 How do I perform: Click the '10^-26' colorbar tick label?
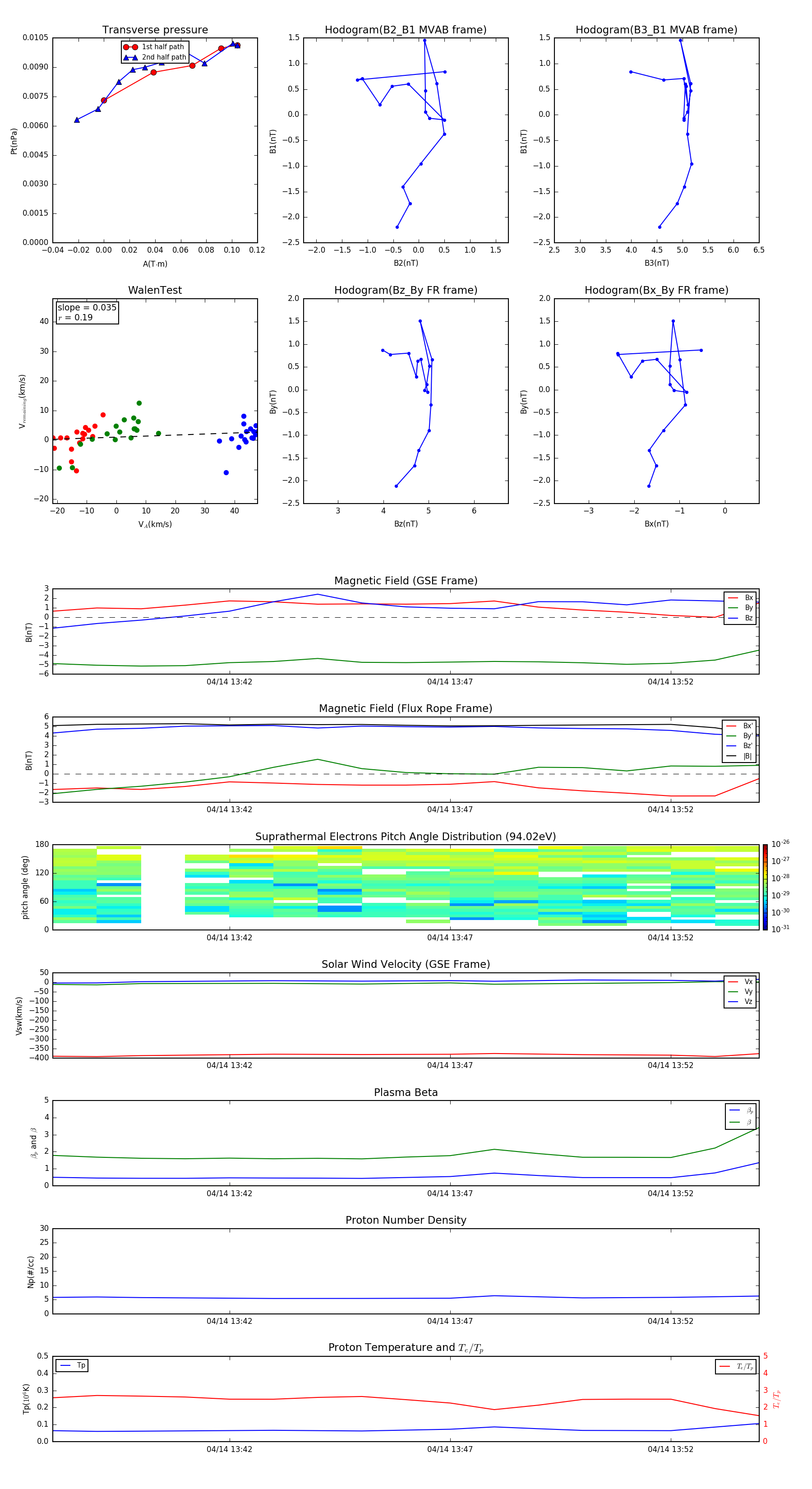point(780,844)
